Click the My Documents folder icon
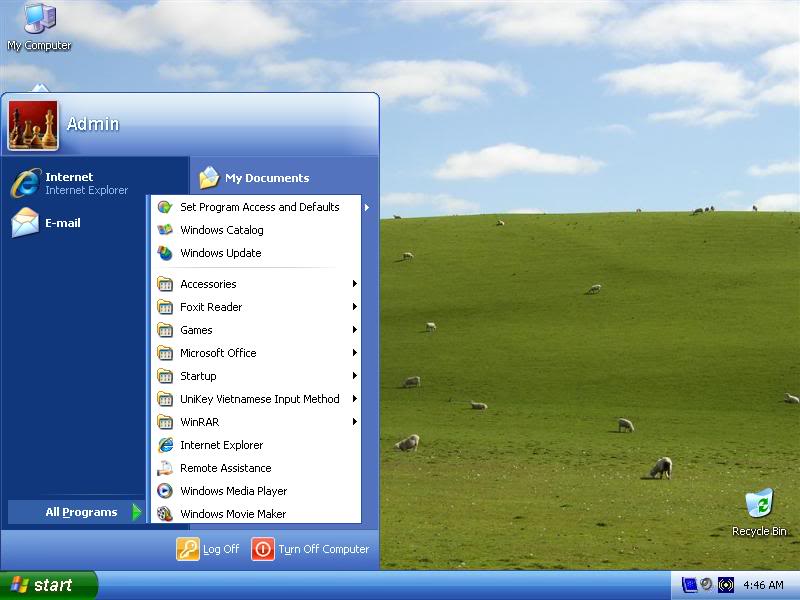The image size is (800, 600). pyautogui.click(x=209, y=178)
